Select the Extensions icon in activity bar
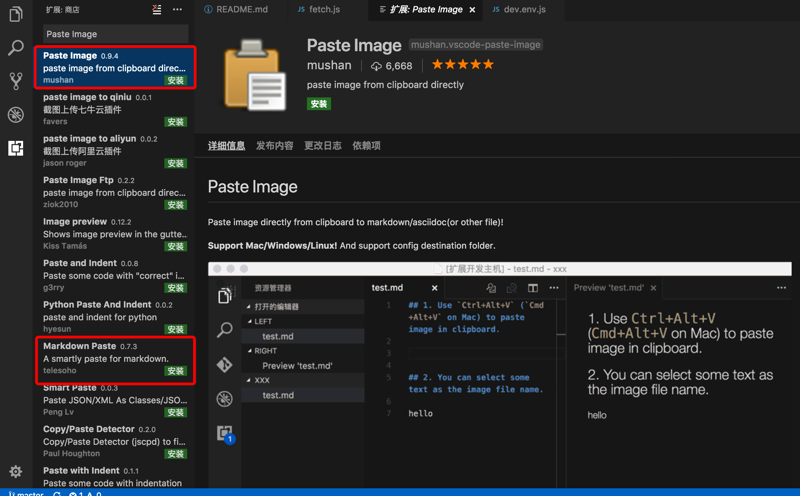The height and width of the screenshot is (496, 800). tap(16, 148)
